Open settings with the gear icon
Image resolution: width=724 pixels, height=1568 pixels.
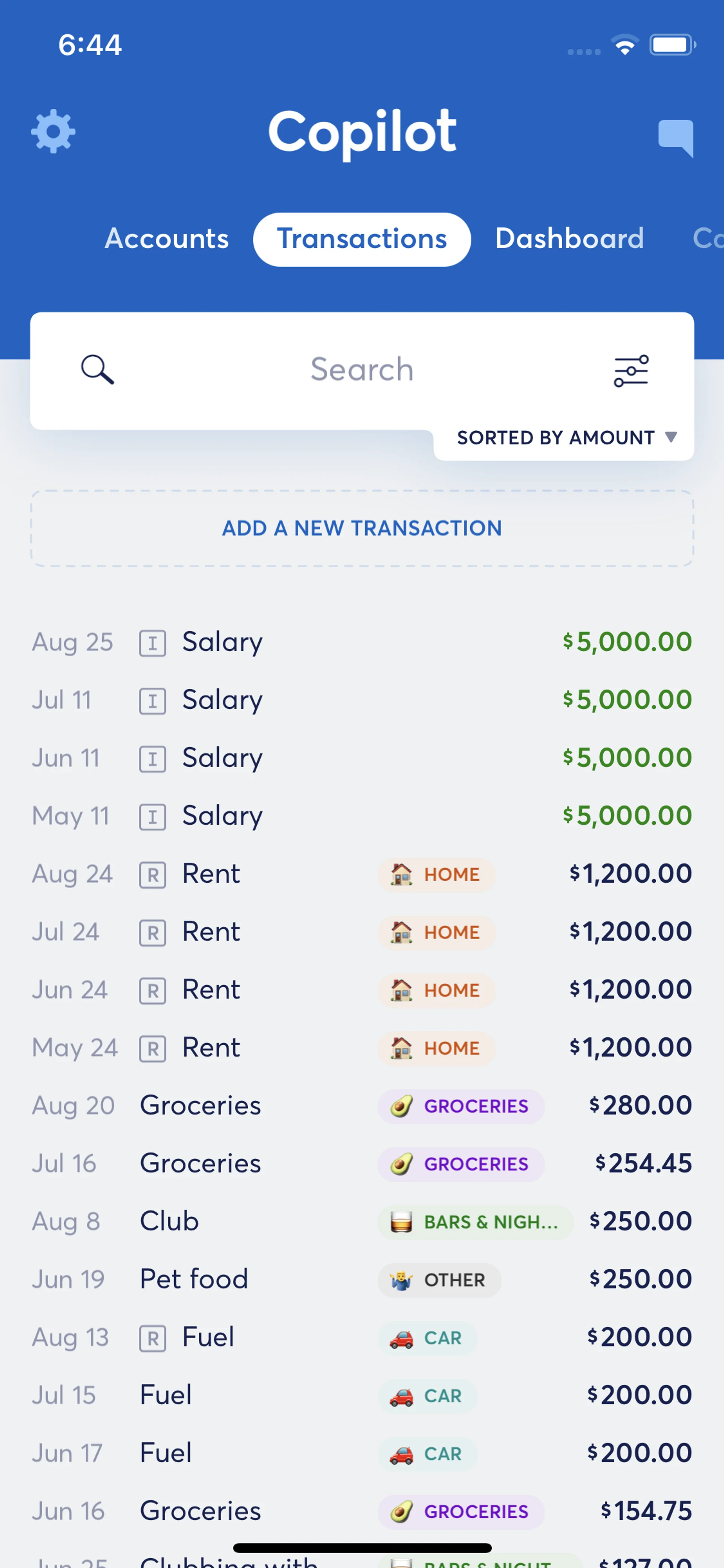[54, 132]
